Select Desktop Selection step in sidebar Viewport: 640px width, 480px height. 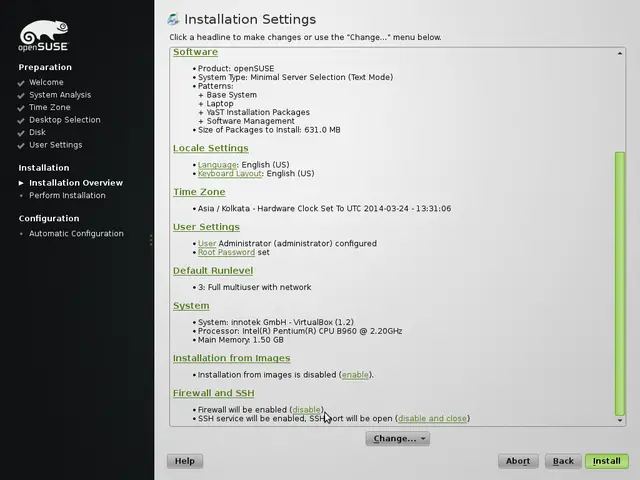pos(64,120)
